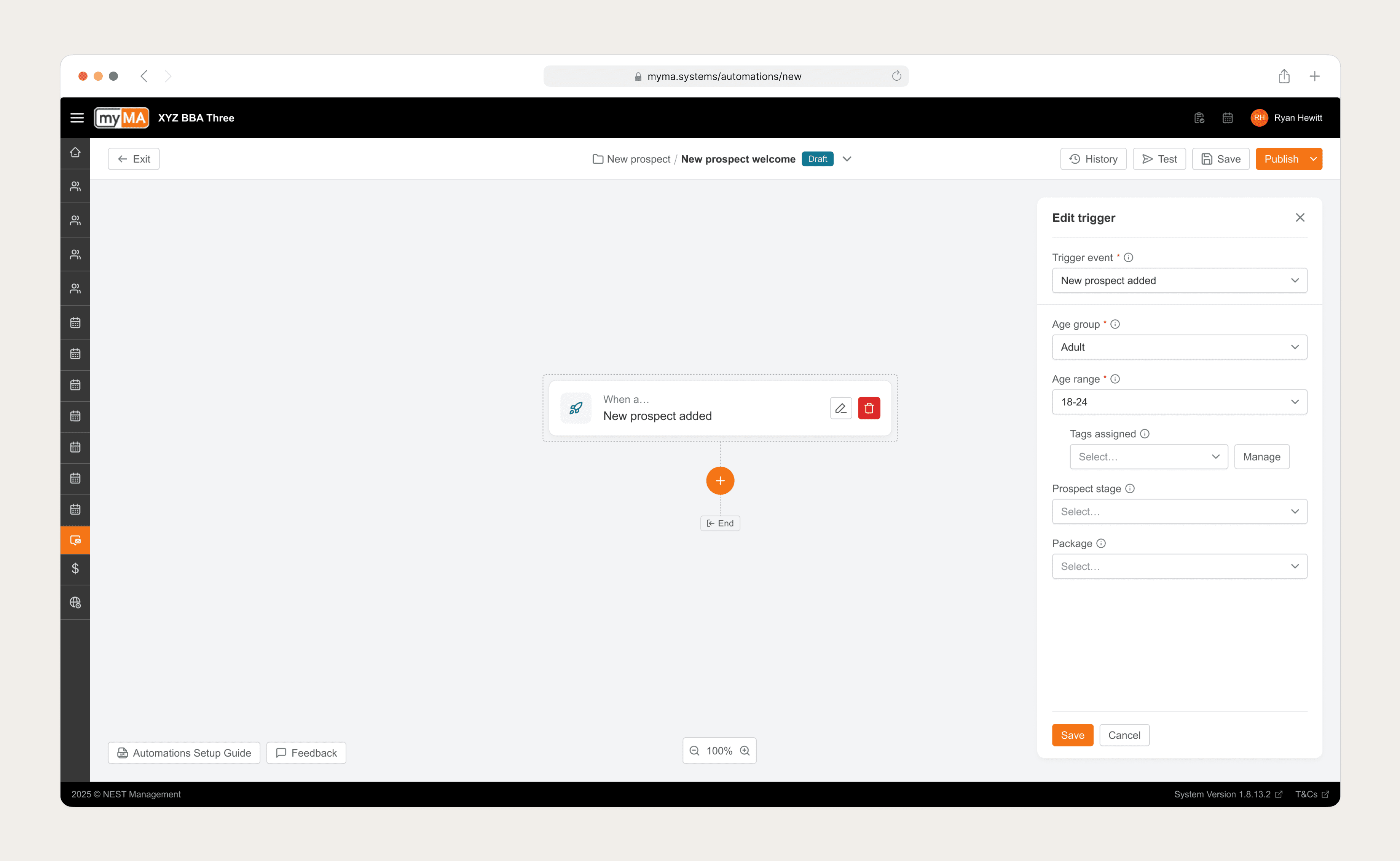Click the orange plus add-step button
The height and width of the screenshot is (861, 1400).
tap(720, 481)
